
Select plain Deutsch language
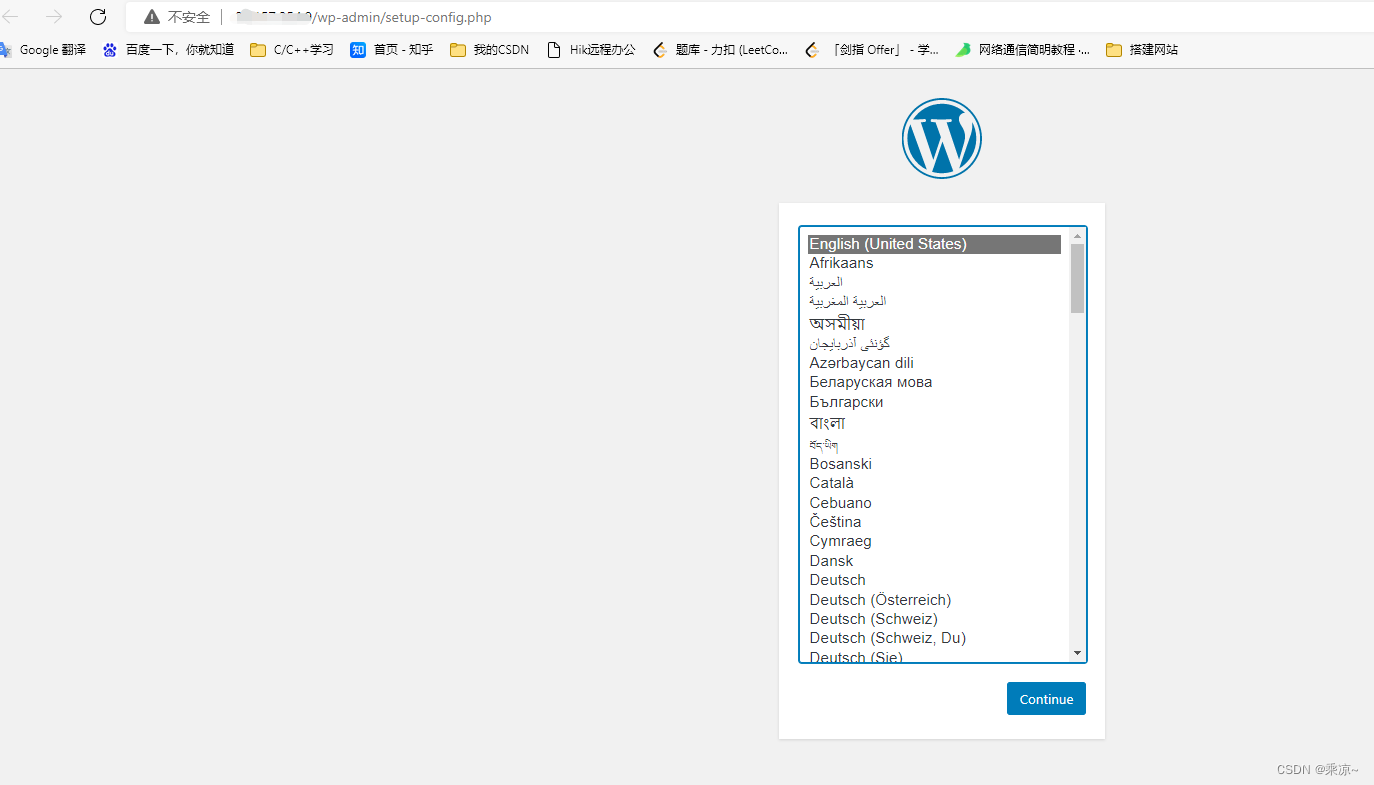(934, 580)
